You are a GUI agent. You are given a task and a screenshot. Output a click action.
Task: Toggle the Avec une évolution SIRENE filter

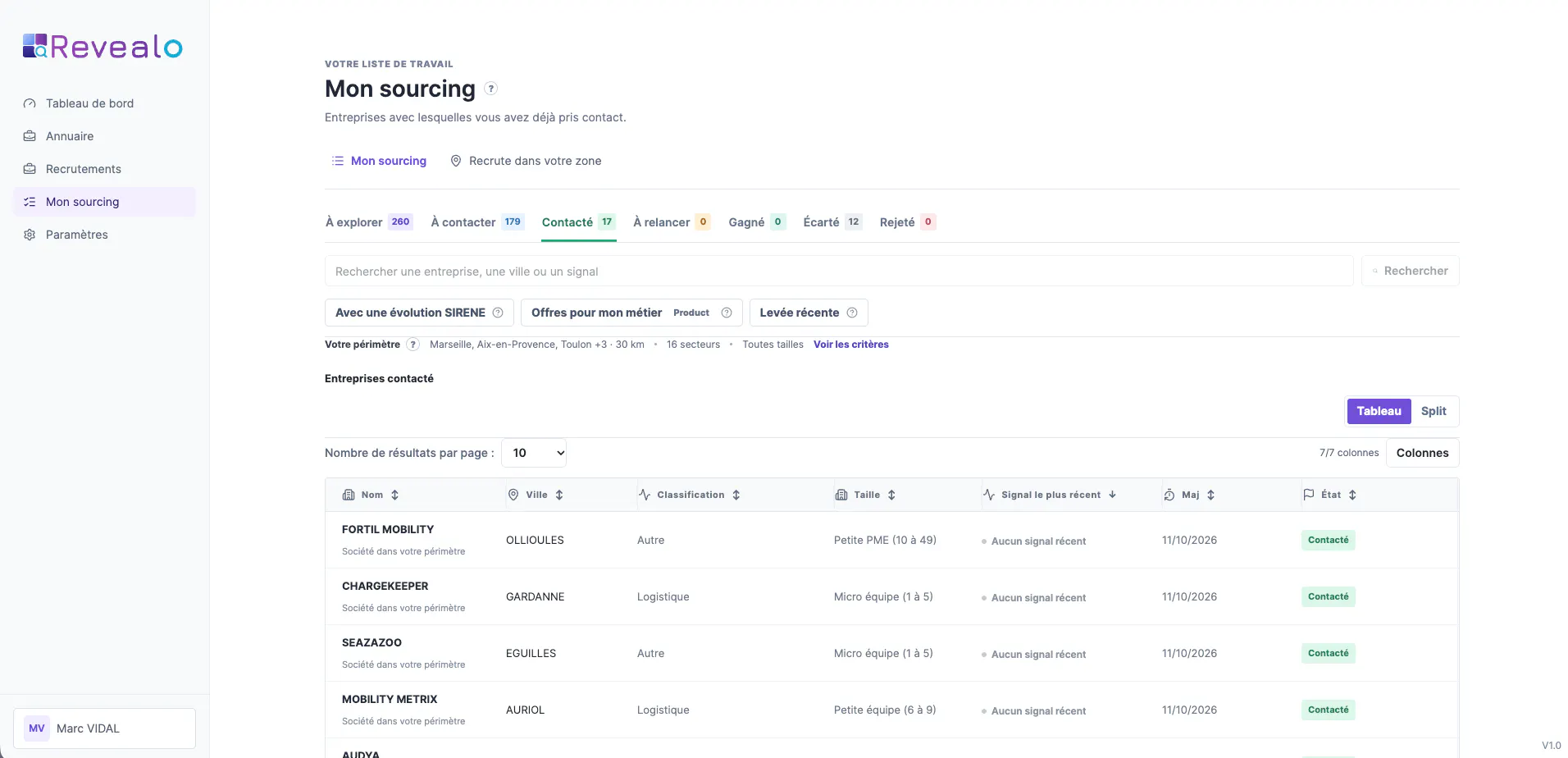[419, 313]
